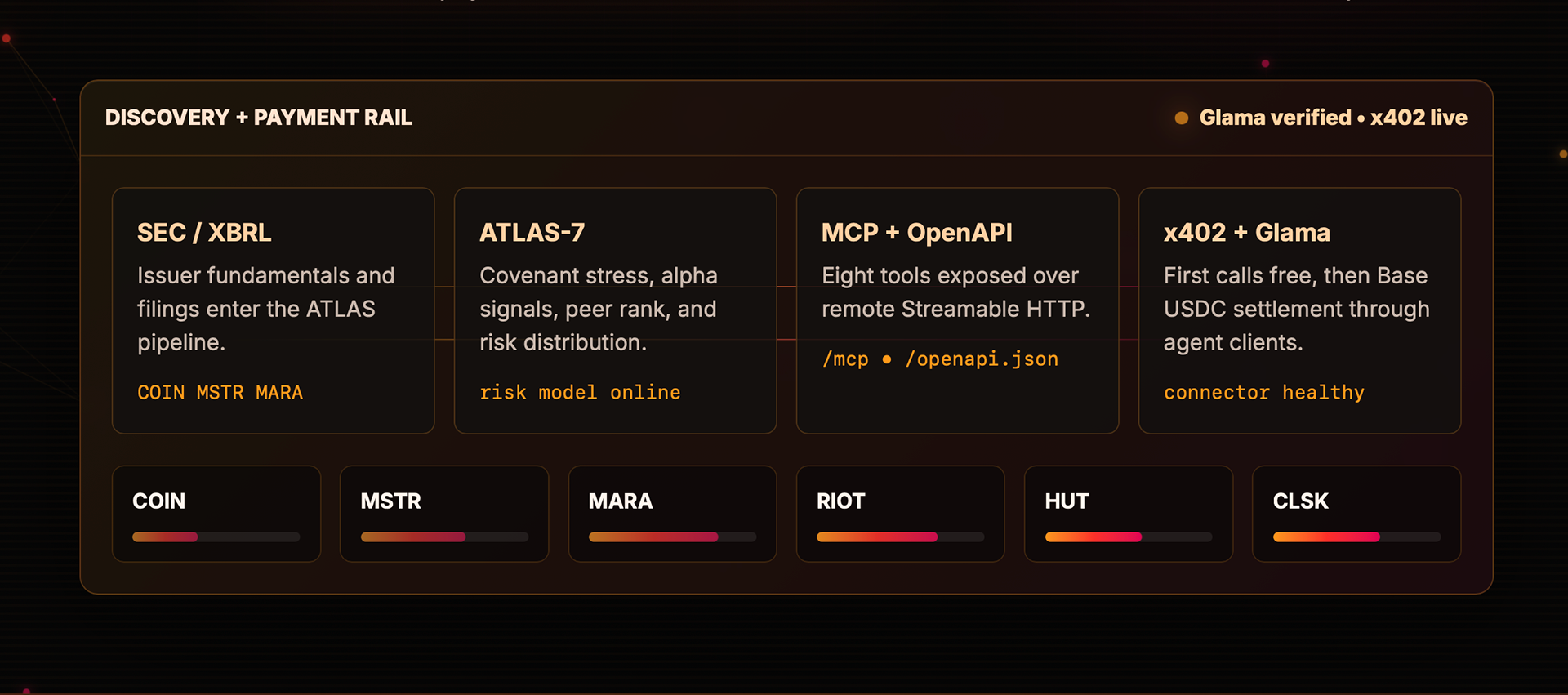Viewport: 1568px width, 695px height.
Task: Select the ATLAS-7 card
Action: pyautogui.click(x=615, y=310)
